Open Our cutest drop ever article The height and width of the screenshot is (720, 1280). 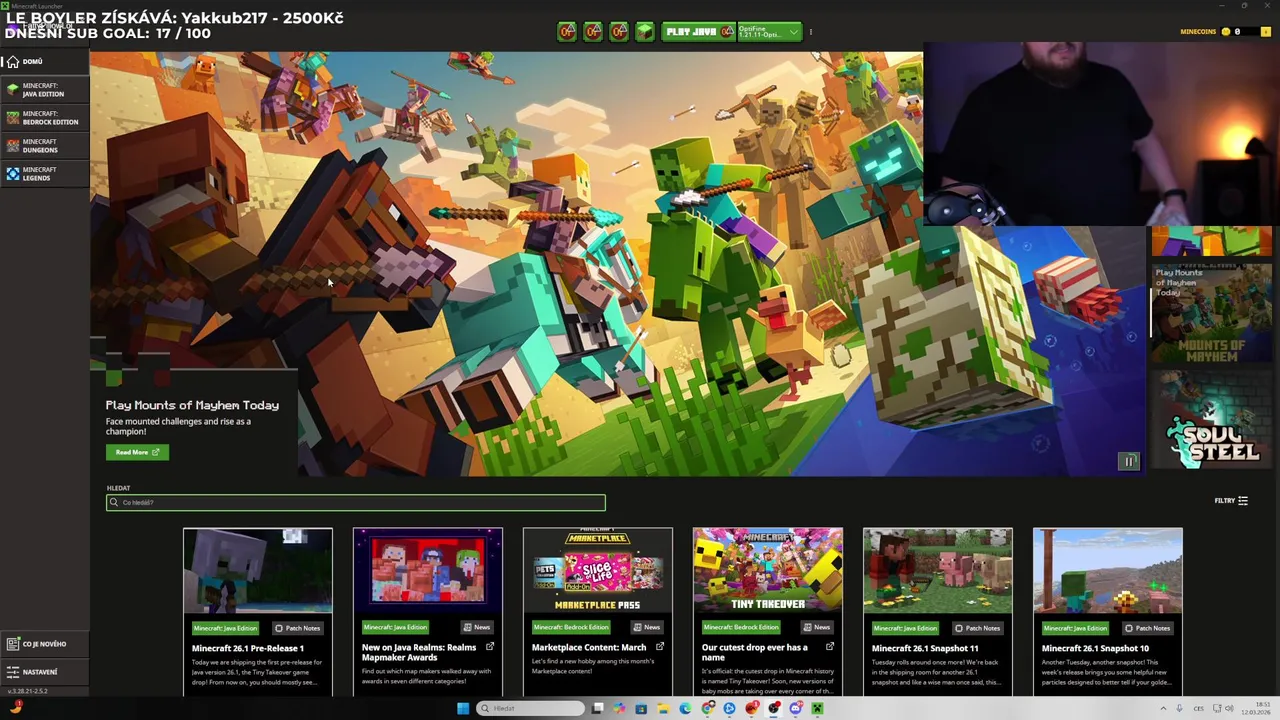coord(756,652)
